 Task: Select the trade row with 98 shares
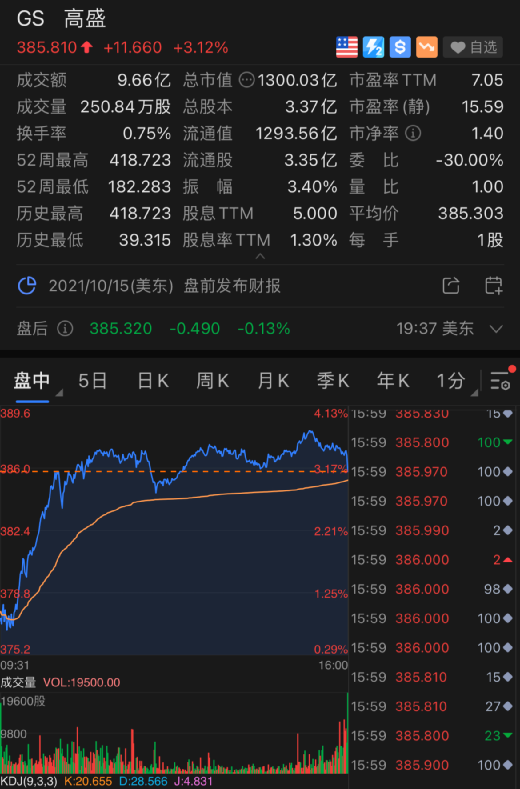click(x=432, y=589)
